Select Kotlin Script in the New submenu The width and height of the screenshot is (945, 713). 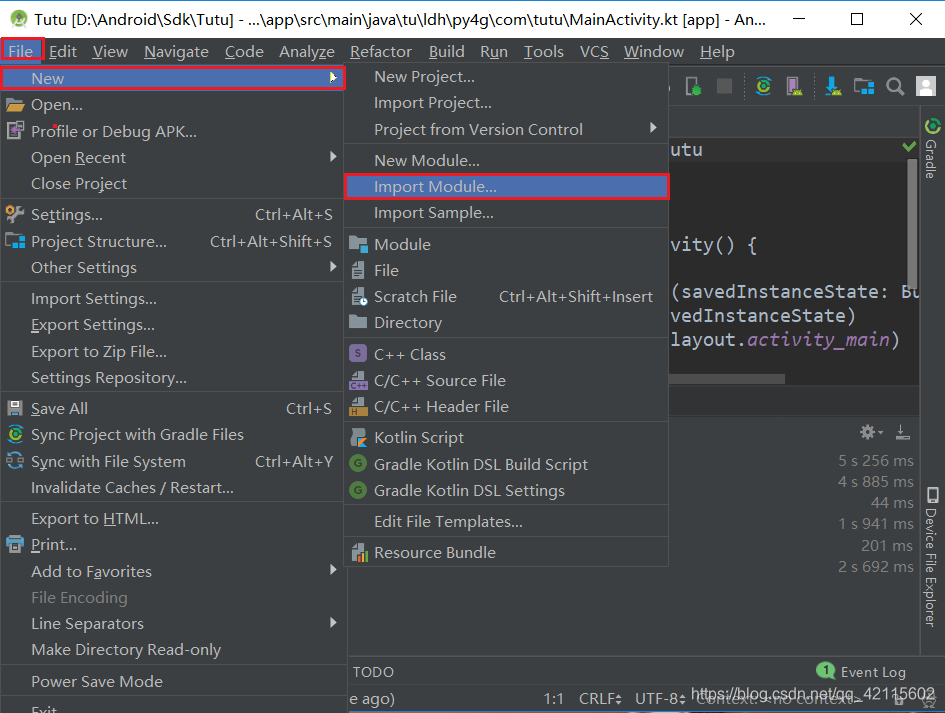[506, 438]
